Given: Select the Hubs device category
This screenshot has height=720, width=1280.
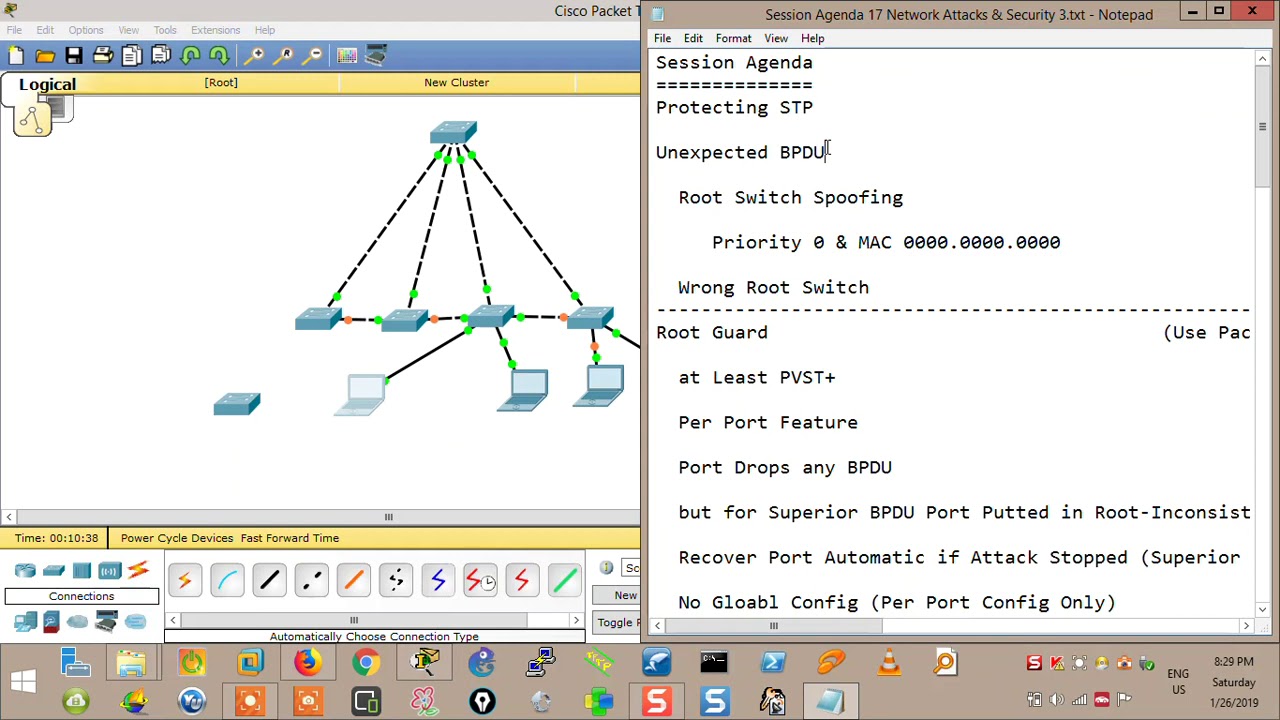Looking at the screenshot, I should 82,571.
